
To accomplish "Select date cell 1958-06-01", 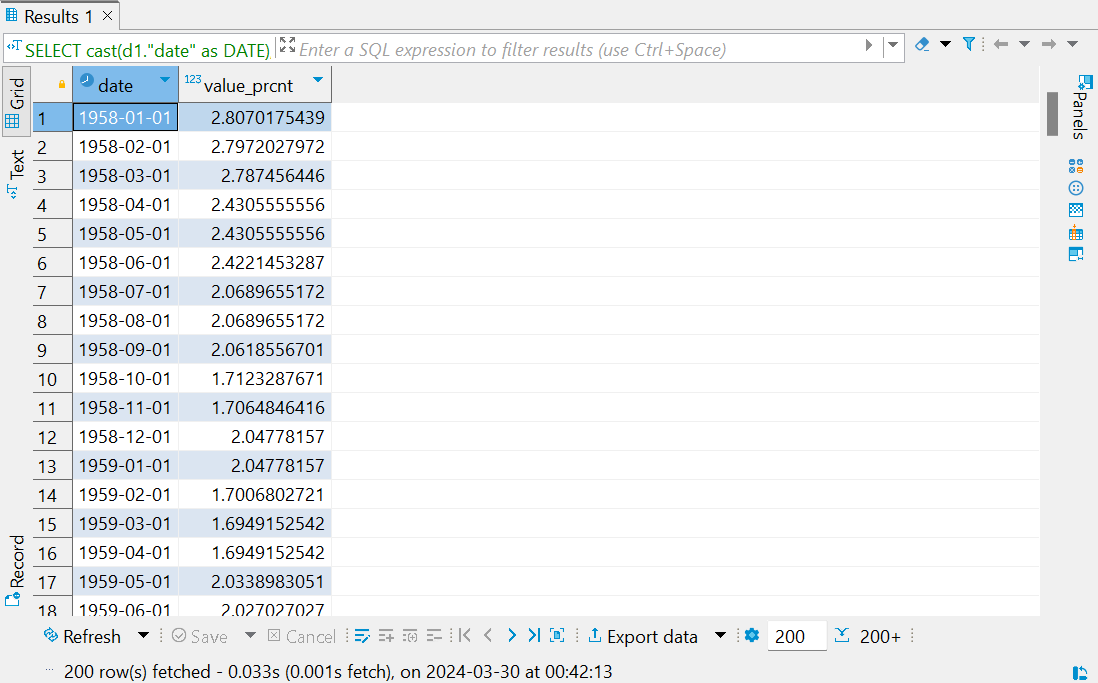I will click(x=125, y=263).
